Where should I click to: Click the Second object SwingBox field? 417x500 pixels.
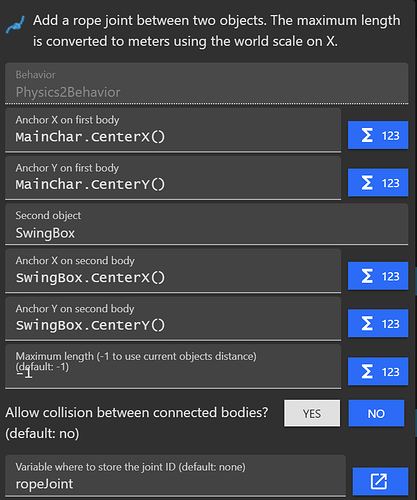pos(206,224)
